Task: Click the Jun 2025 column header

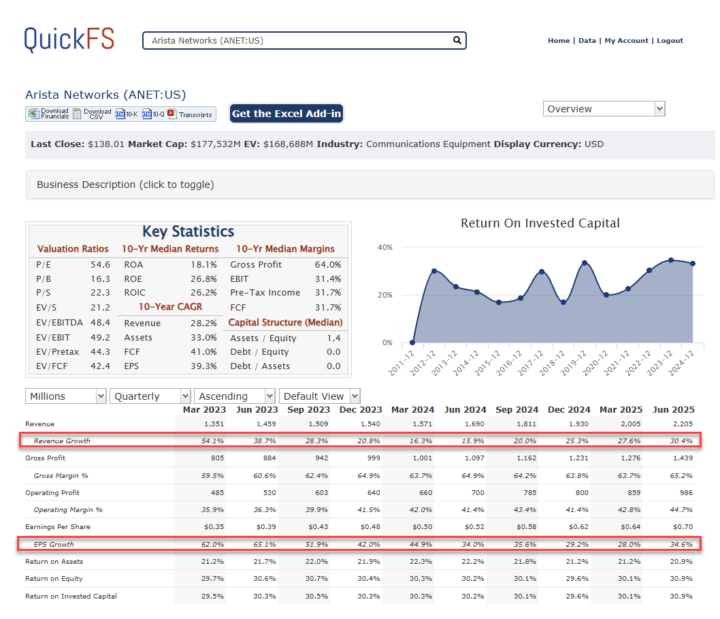Action: (x=674, y=410)
